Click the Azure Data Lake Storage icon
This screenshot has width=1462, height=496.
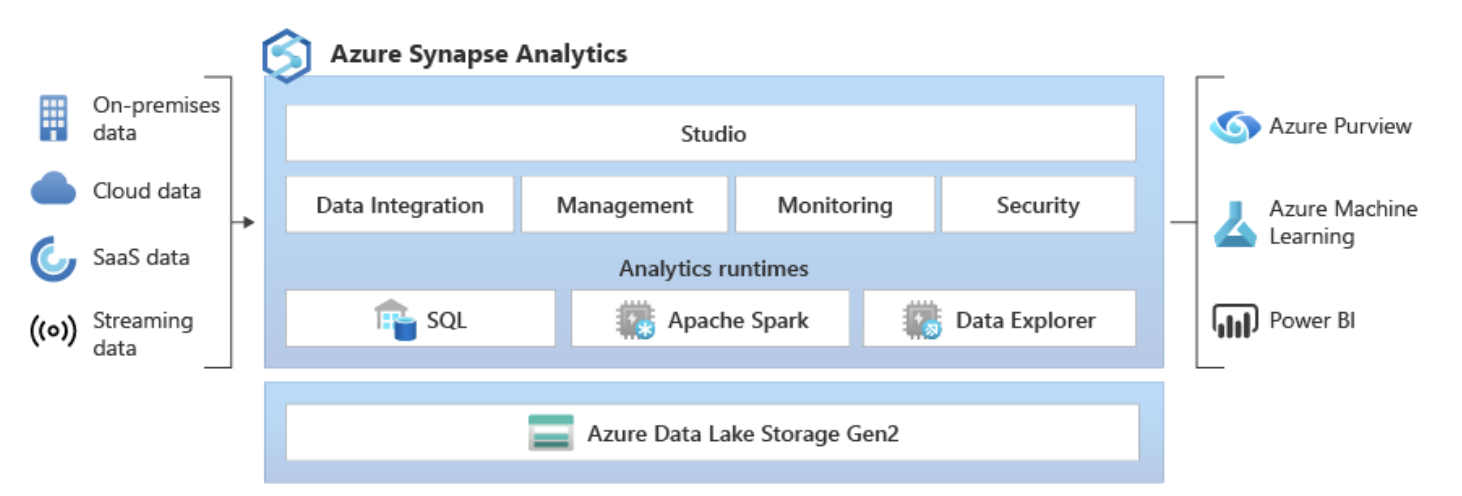tap(551, 433)
